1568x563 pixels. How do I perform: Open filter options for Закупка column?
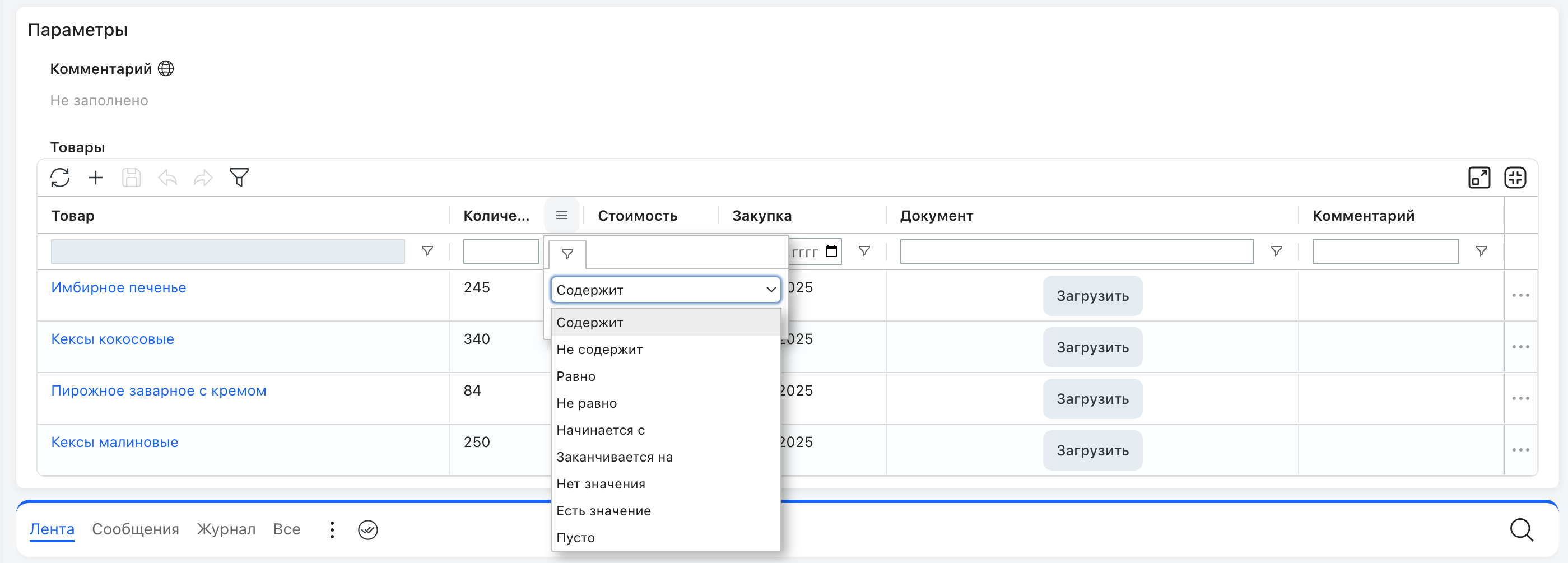[864, 252]
